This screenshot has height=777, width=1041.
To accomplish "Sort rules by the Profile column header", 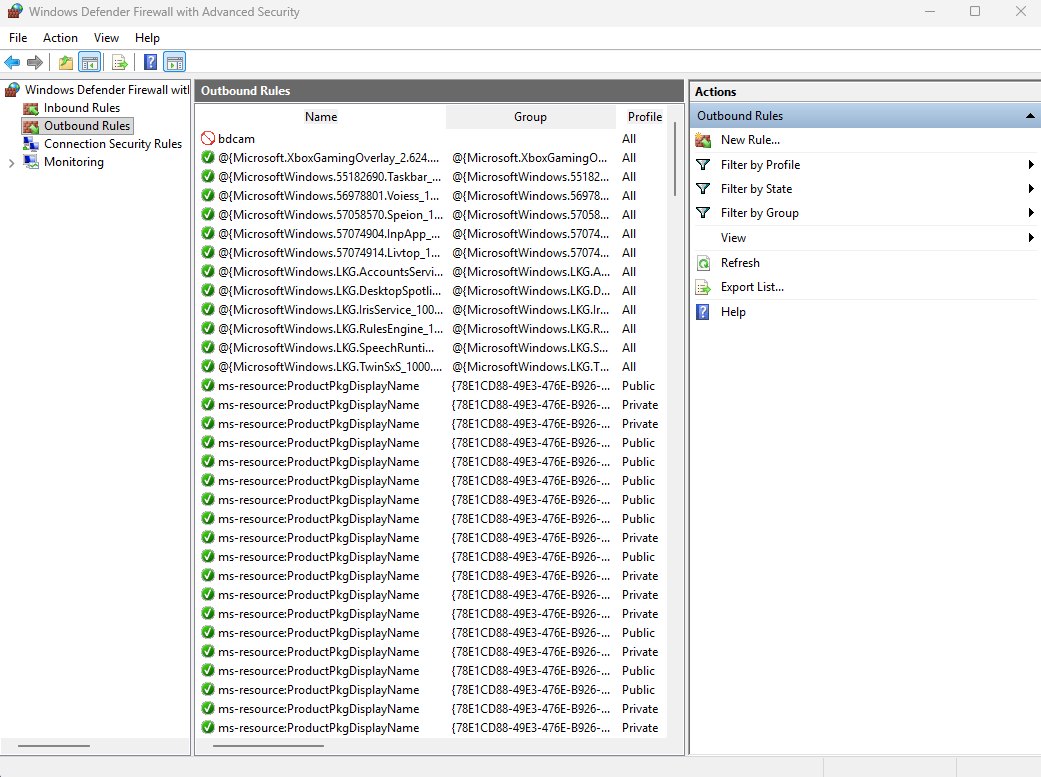I will click(645, 117).
